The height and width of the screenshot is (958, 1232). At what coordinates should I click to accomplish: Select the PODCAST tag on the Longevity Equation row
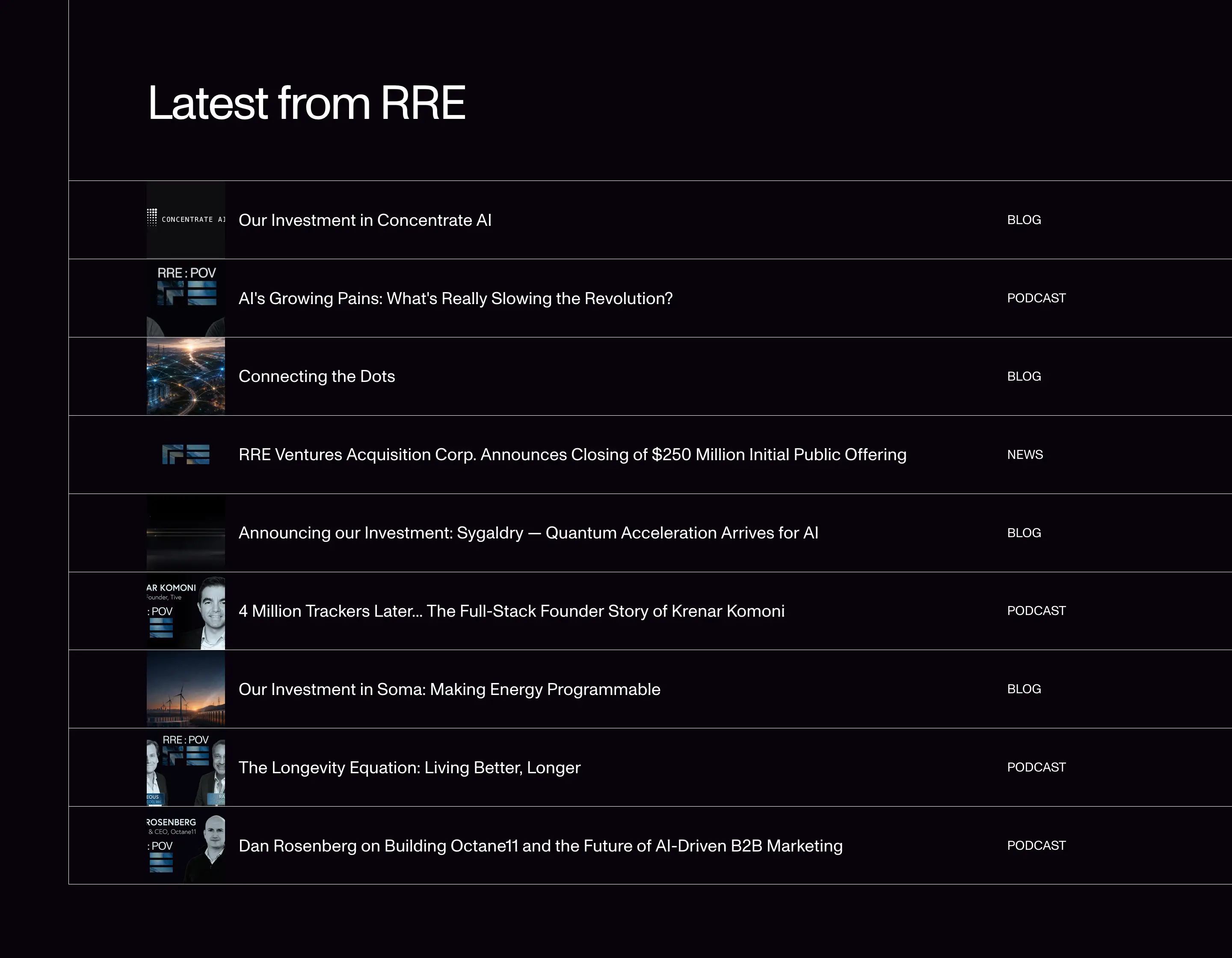click(1036, 767)
